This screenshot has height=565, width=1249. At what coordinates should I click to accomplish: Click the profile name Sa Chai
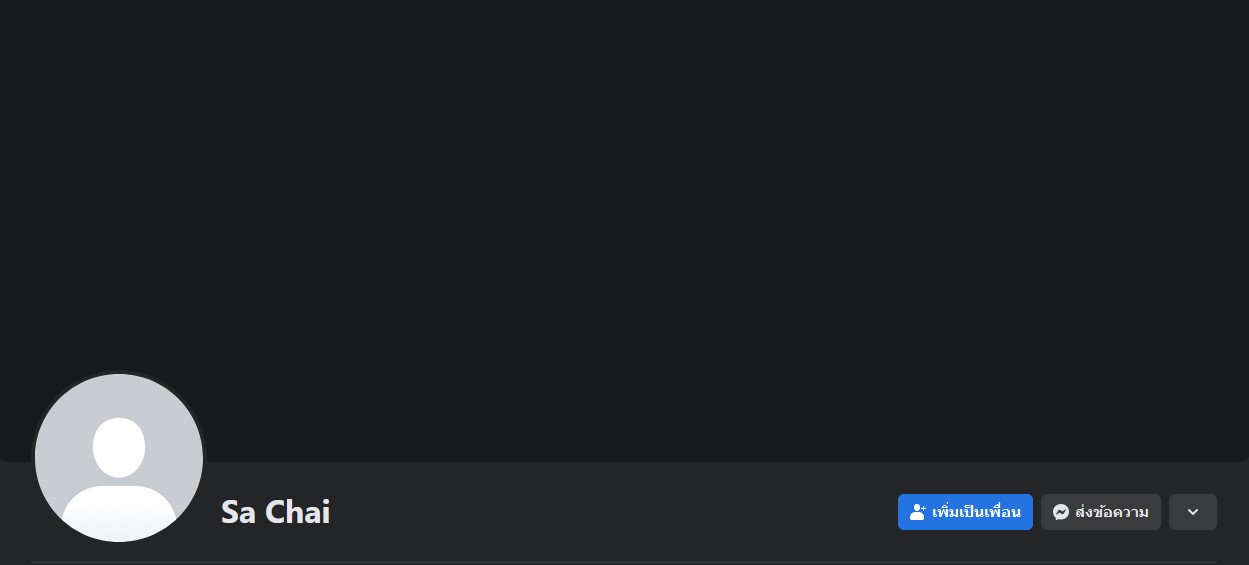[275, 512]
